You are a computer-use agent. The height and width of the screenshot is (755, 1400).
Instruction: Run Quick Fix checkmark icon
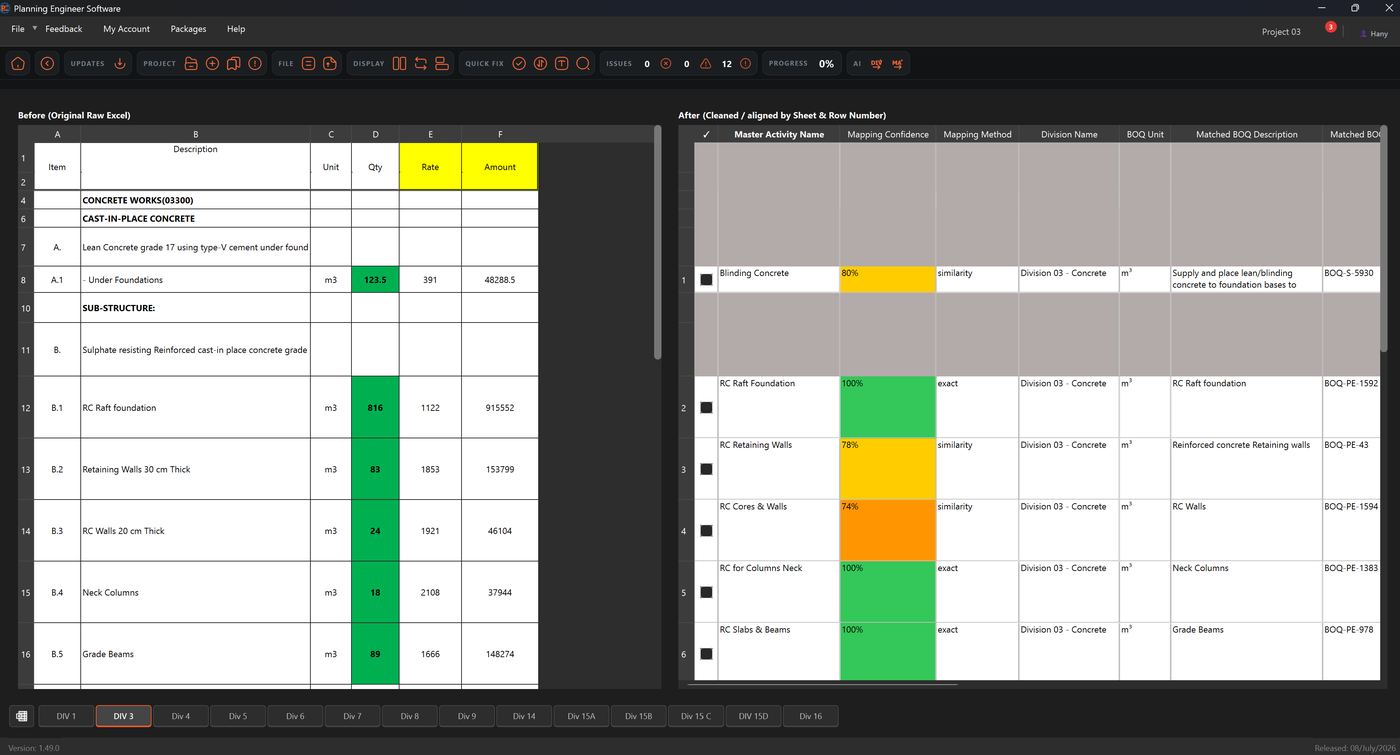click(519, 63)
